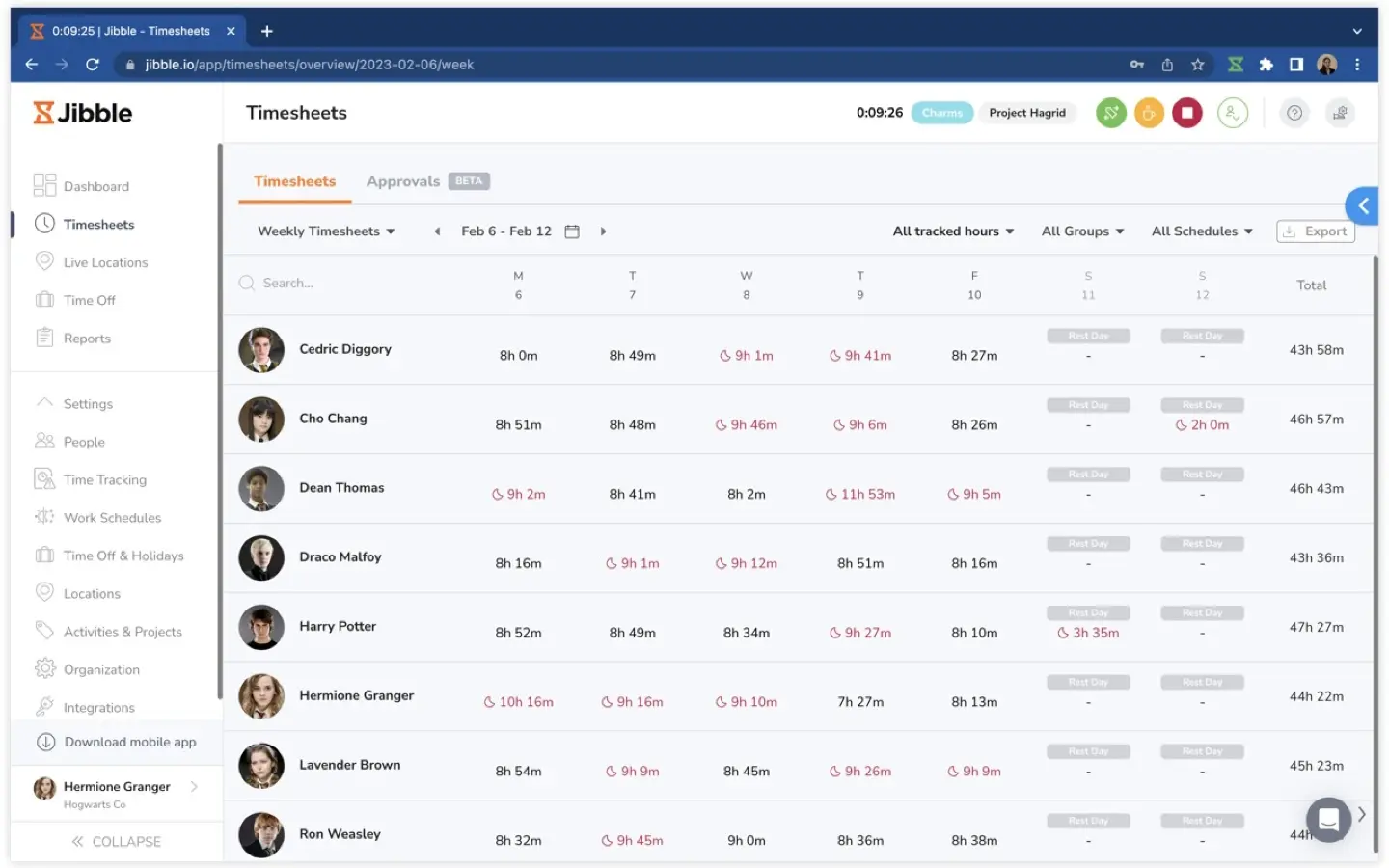Switch to the Approvals tab
Viewport: 1389px width, 868px height.
coord(402,180)
